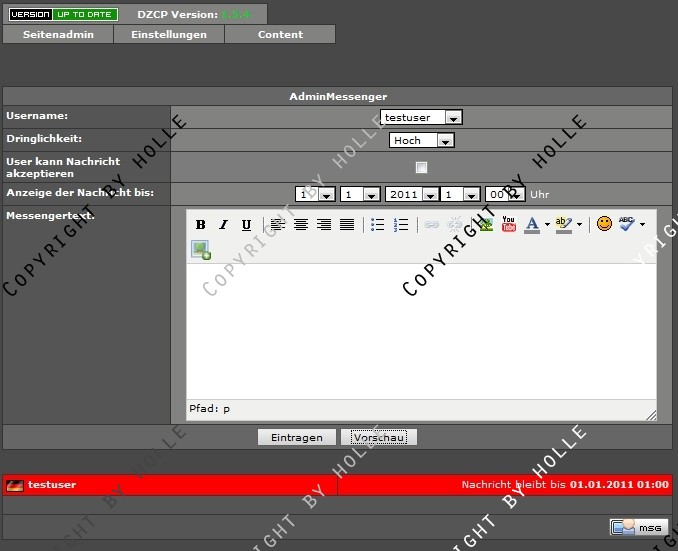
Task: Apply underline formatting to text
Action: point(246,225)
